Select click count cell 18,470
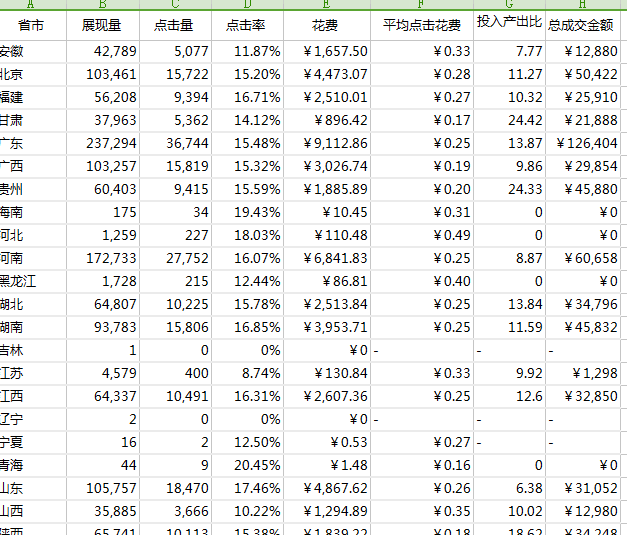627x535 pixels. tap(175, 489)
